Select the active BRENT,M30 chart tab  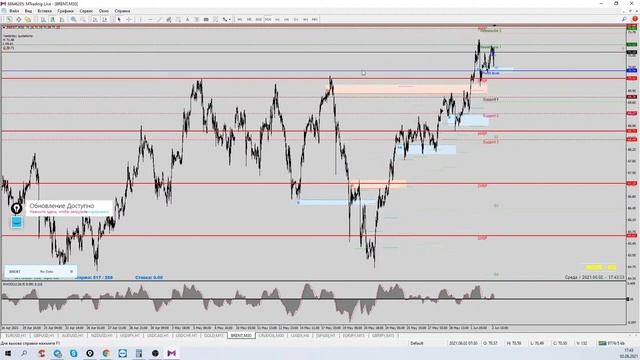click(x=241, y=336)
